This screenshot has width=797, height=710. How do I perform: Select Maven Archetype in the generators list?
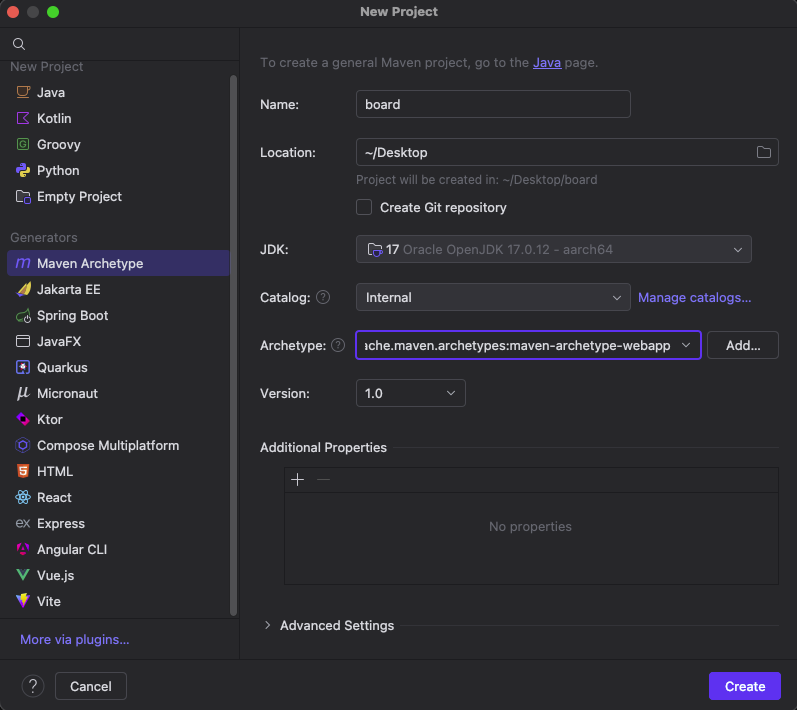(x=90, y=263)
